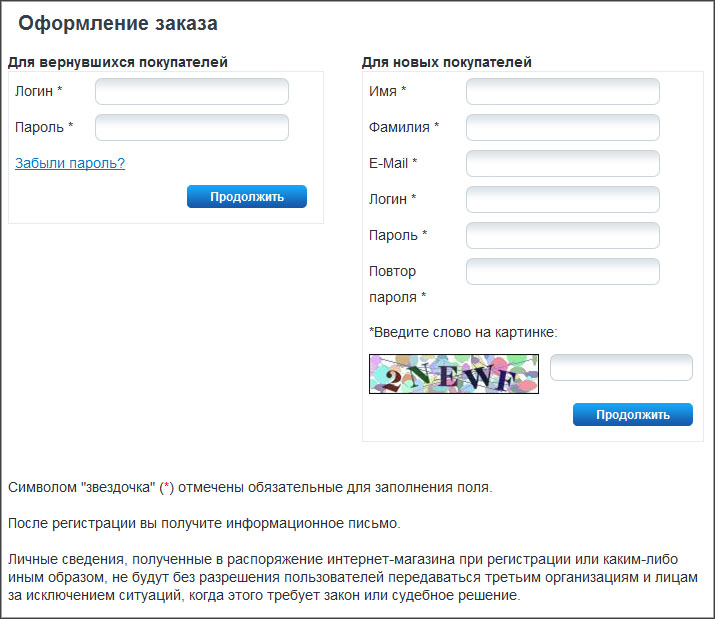Click the E-Mail * label

coord(393,163)
